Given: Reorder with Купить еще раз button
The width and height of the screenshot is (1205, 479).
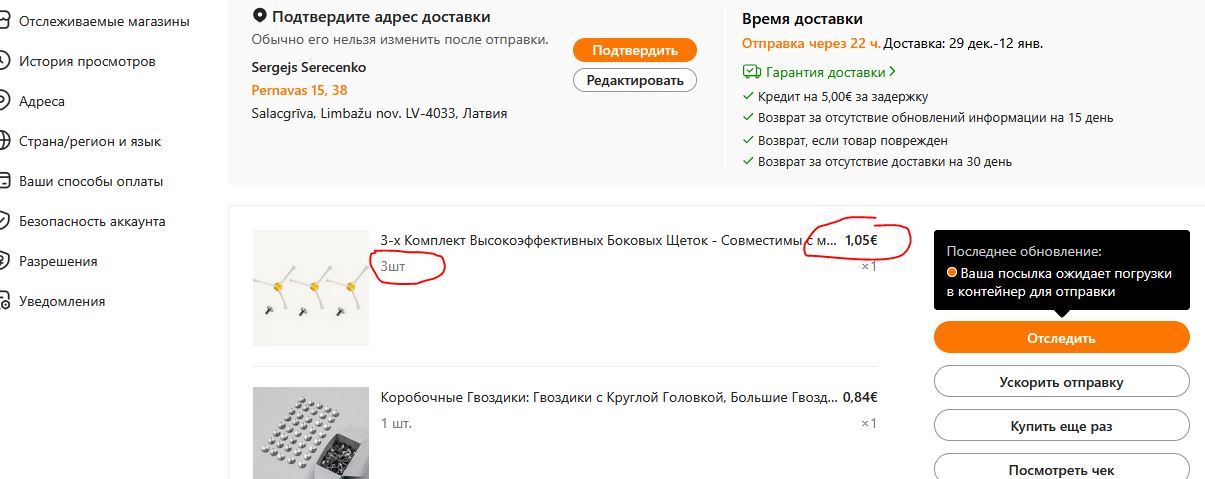Looking at the screenshot, I should (1061, 426).
